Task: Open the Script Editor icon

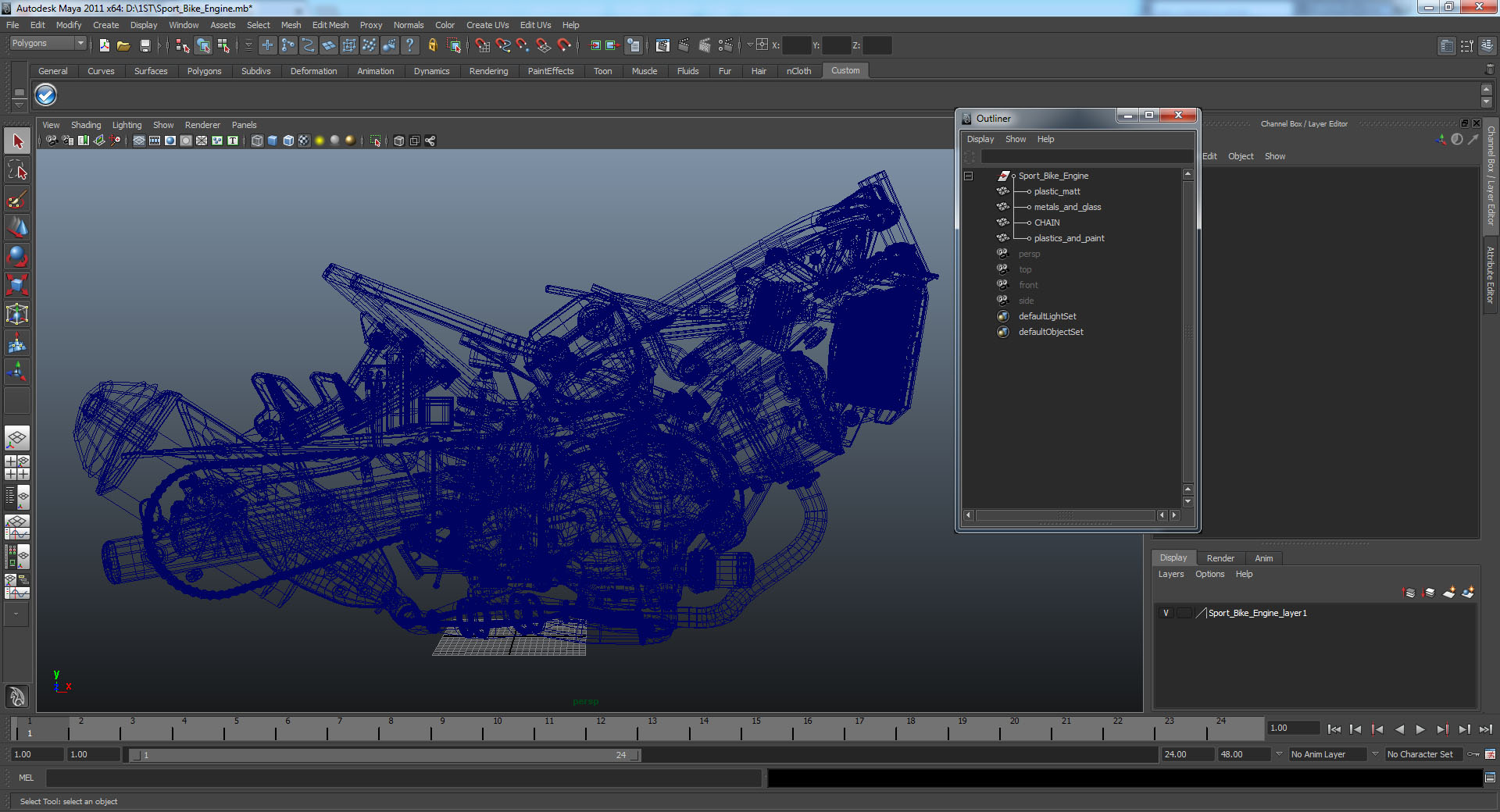Action: (x=1490, y=778)
